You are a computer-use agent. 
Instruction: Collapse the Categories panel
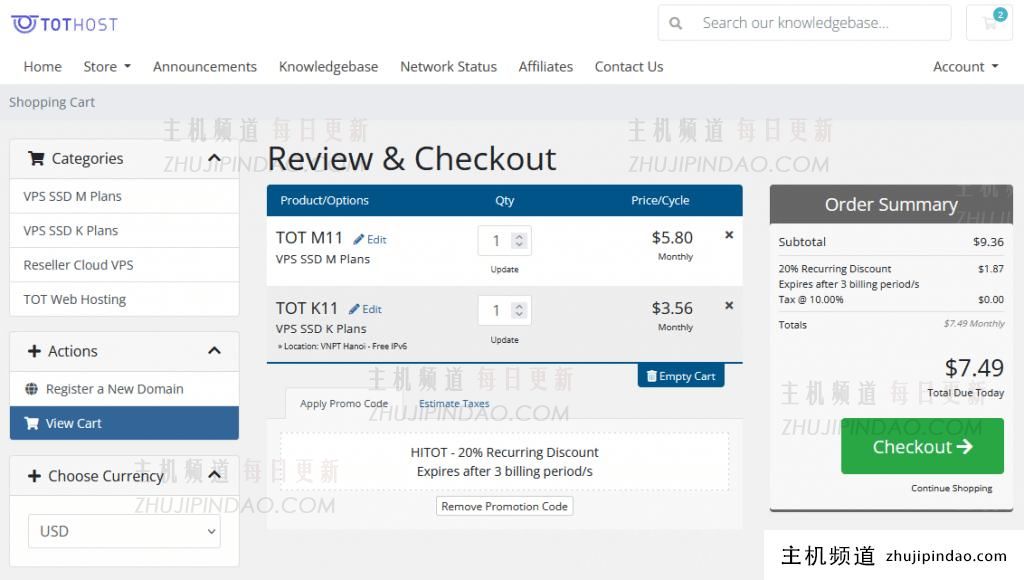(x=214, y=159)
